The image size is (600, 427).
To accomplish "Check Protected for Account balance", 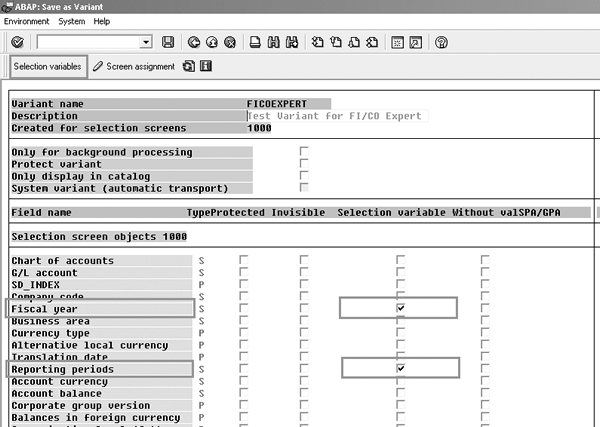I will tap(243, 393).
